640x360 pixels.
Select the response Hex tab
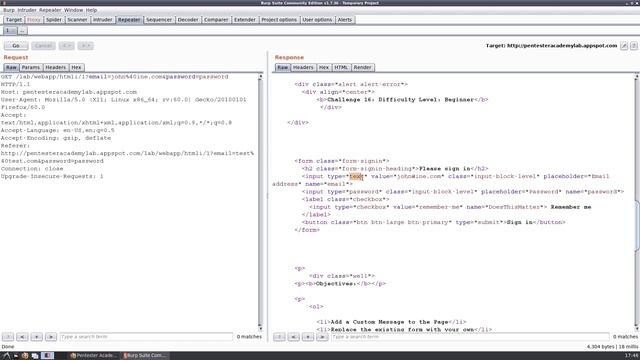[324, 67]
